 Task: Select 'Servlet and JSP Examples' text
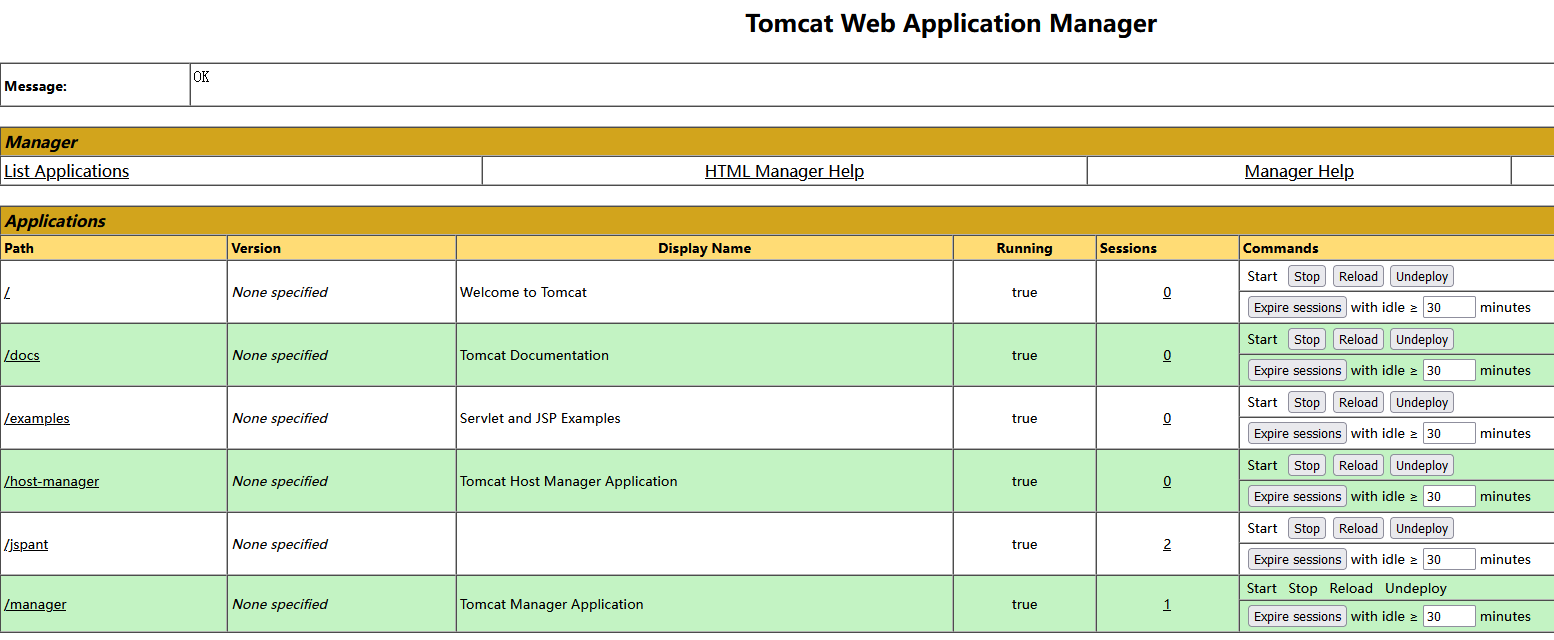pos(540,418)
